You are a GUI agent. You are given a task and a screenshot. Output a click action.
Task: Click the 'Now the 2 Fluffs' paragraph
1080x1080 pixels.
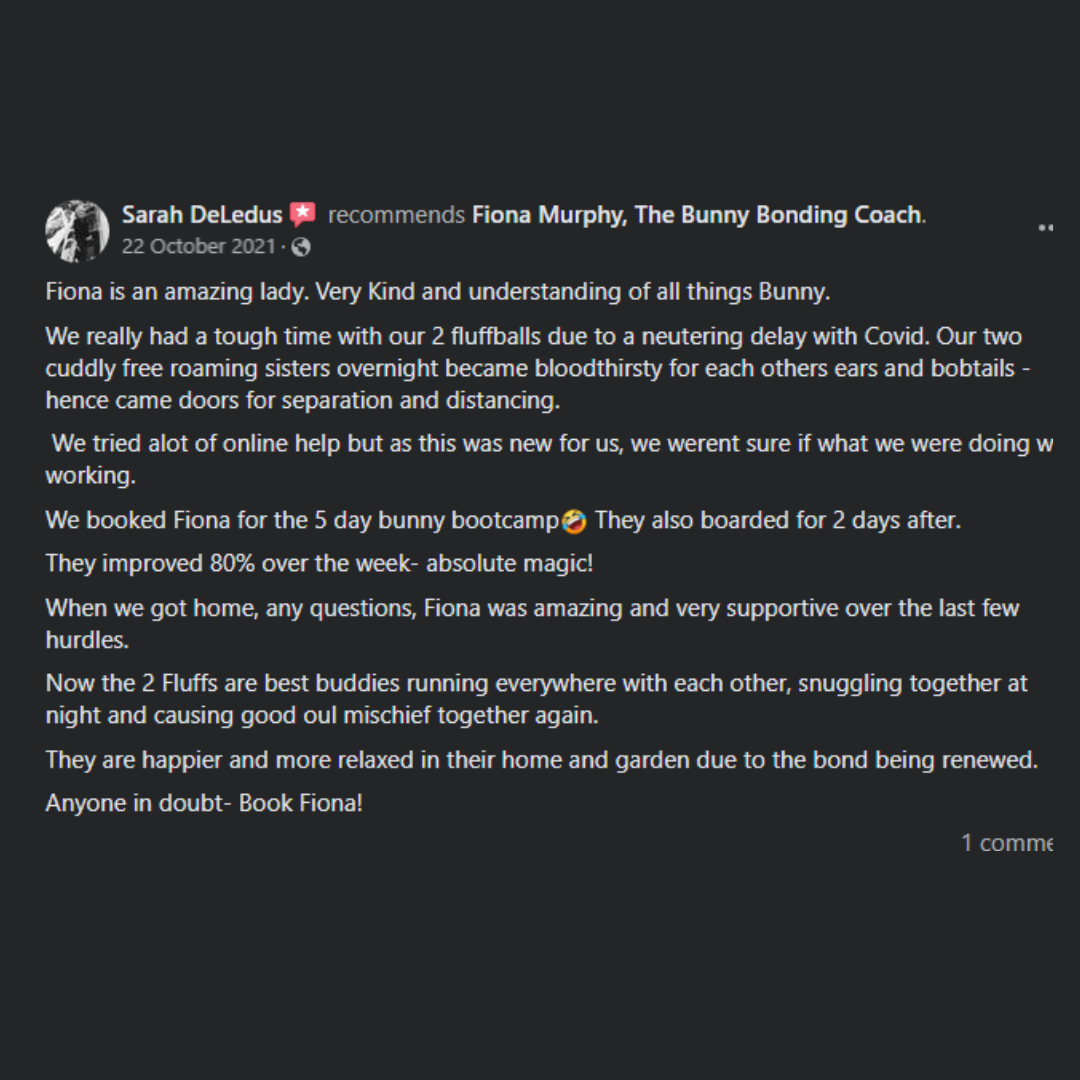(x=536, y=684)
